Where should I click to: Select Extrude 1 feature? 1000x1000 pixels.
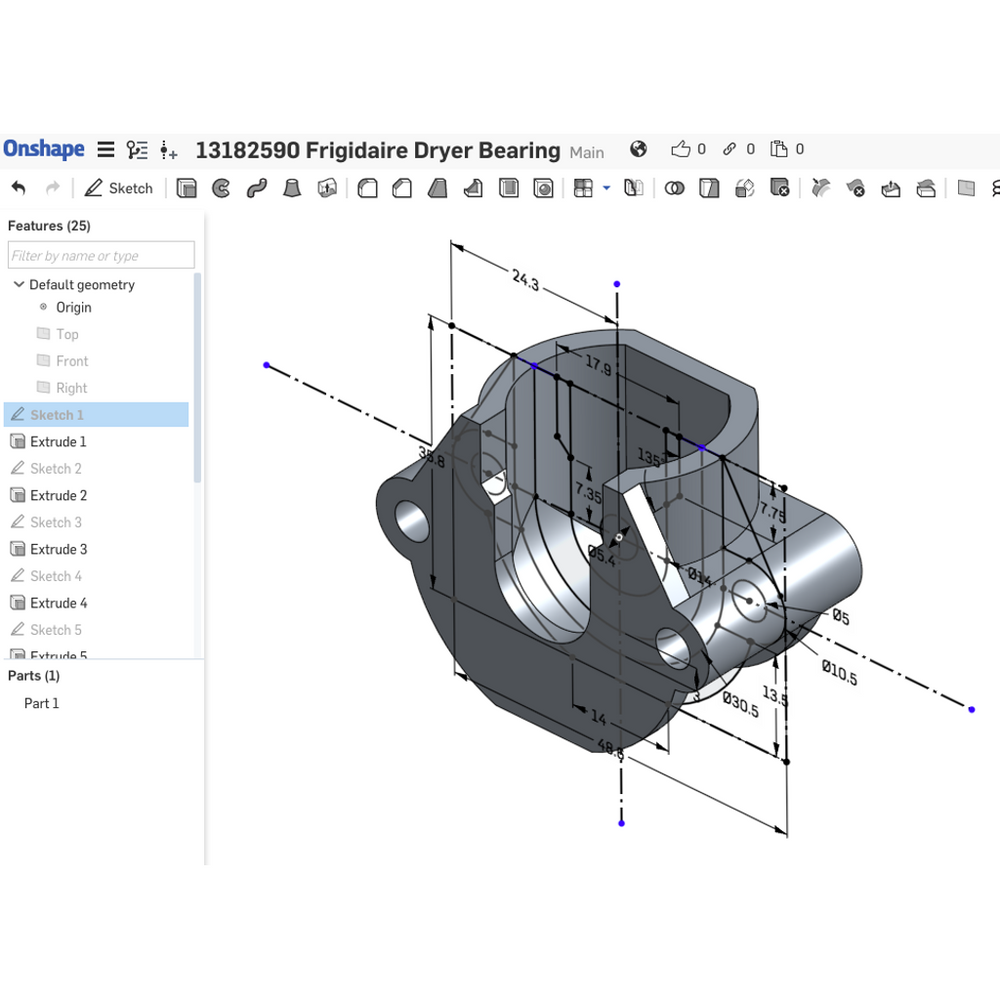[x=57, y=441]
